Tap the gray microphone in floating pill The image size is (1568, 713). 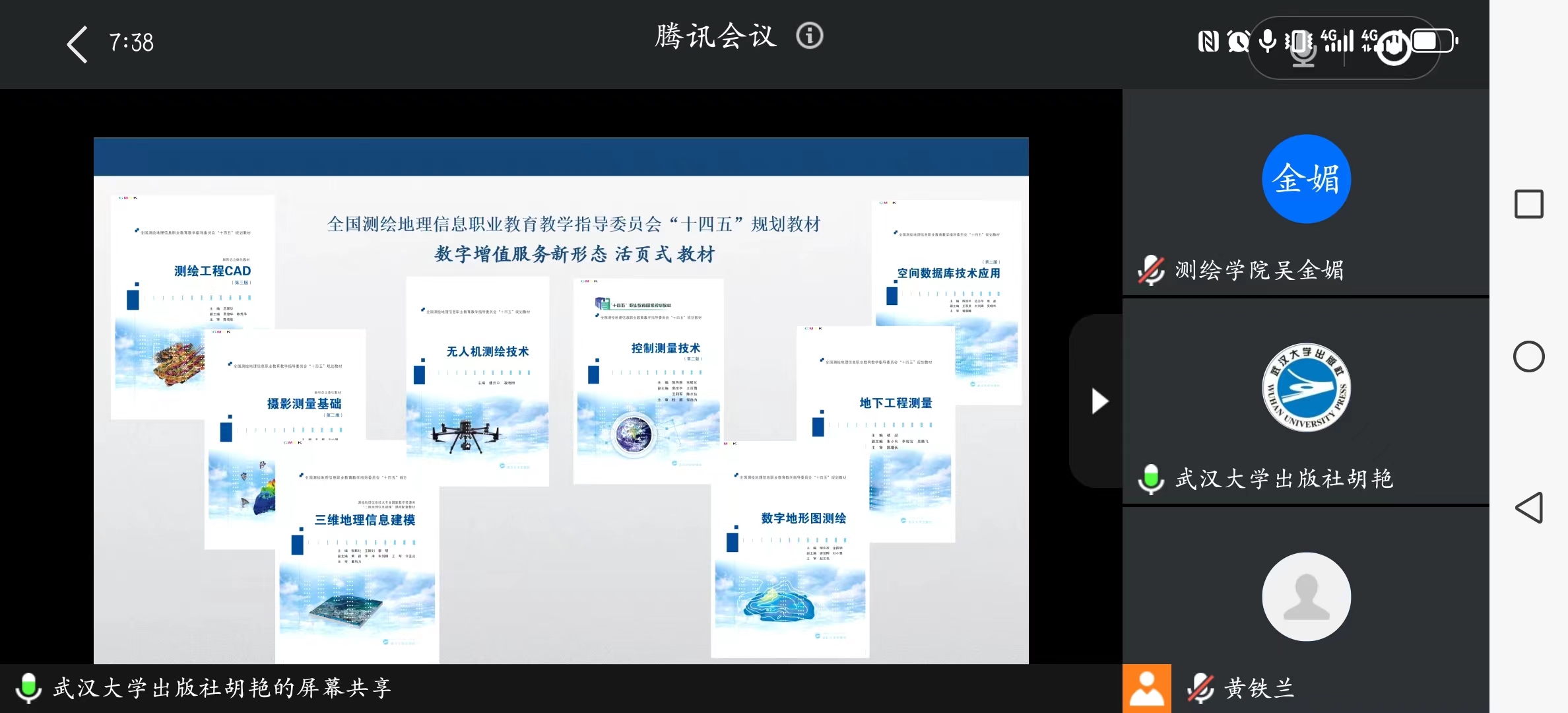click(1303, 50)
